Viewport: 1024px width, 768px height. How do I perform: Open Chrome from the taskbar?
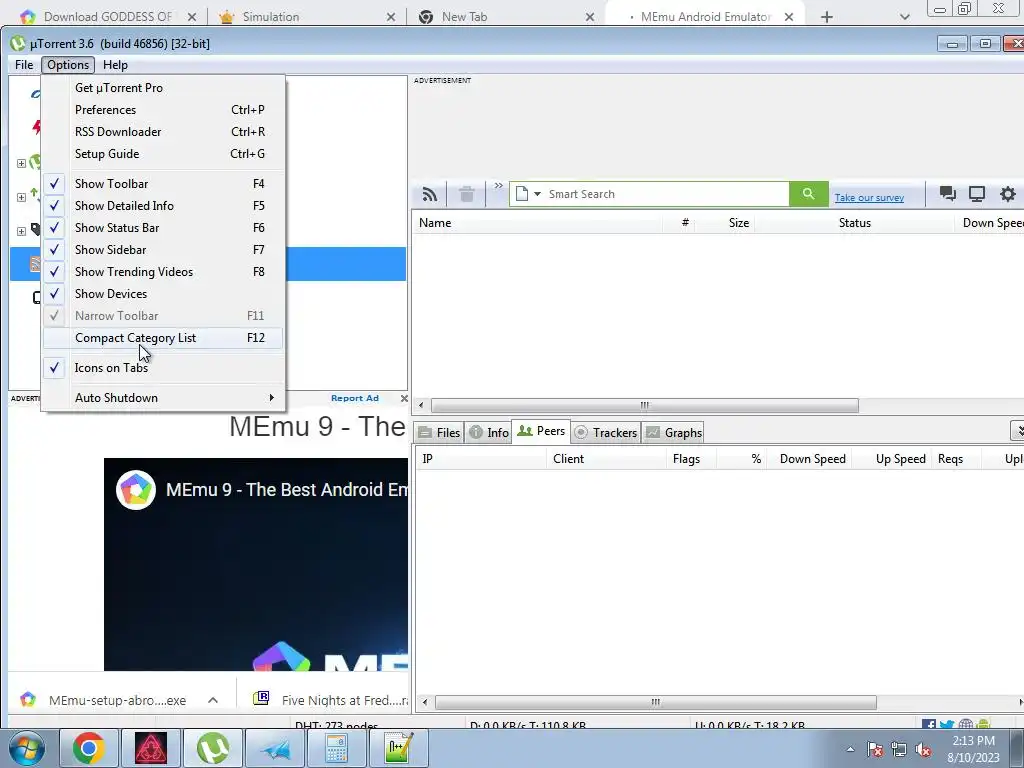point(89,748)
